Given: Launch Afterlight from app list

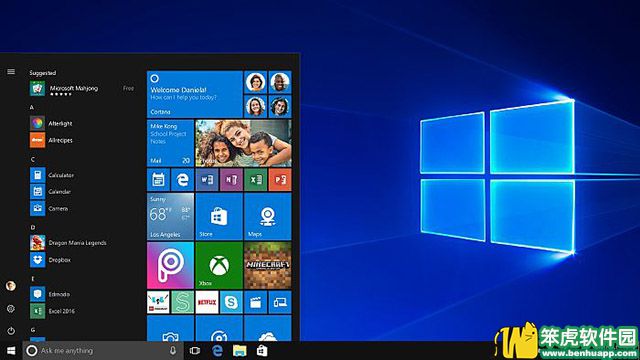Looking at the screenshot, I should click(51, 123).
